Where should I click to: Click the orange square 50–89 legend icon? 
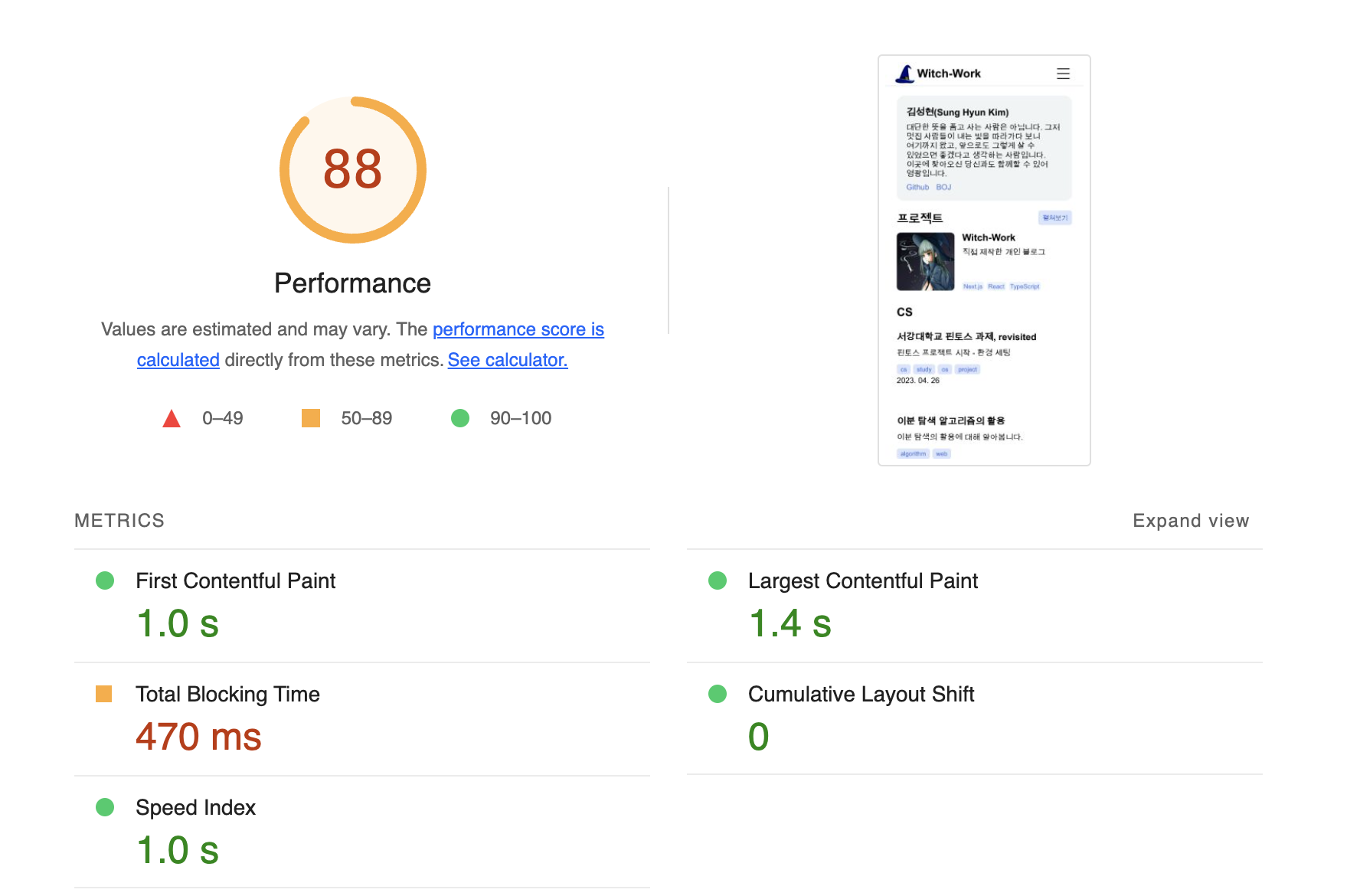pyautogui.click(x=310, y=418)
